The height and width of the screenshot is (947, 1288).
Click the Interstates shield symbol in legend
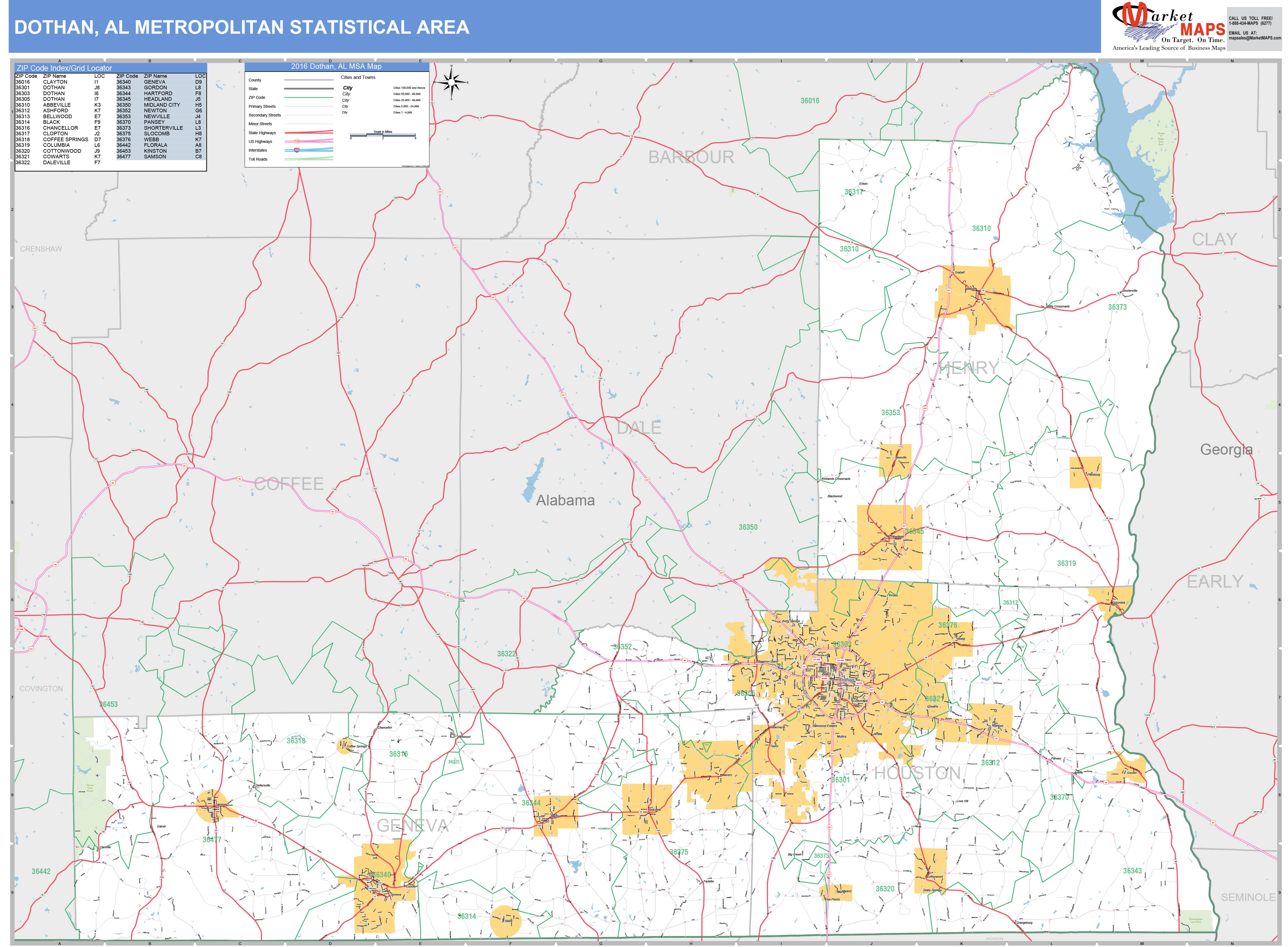point(297,150)
